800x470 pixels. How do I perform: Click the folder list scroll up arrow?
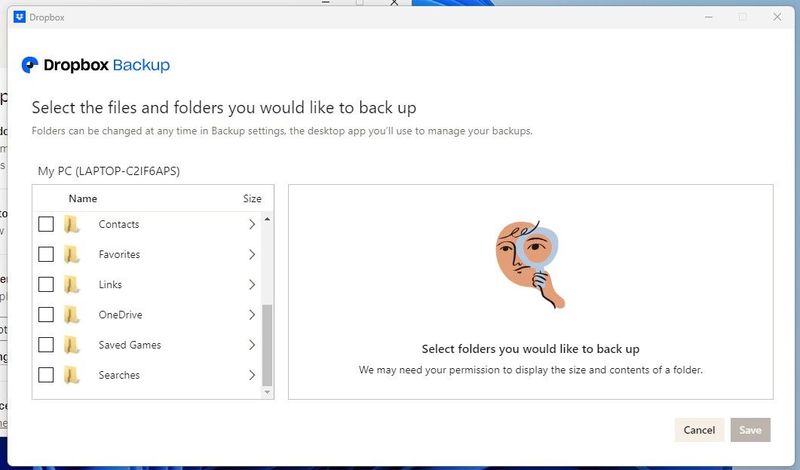[x=267, y=219]
